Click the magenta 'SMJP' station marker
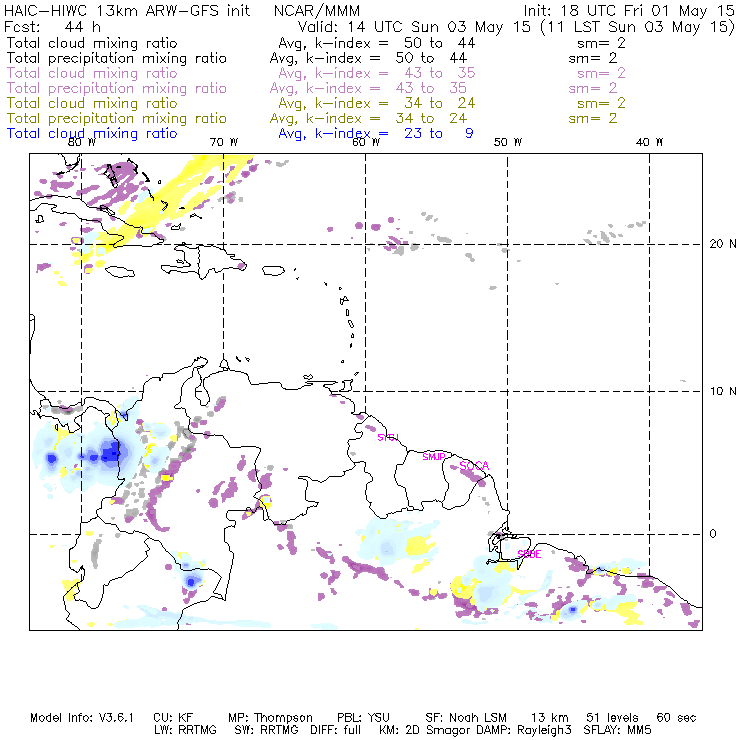The height and width of the screenshot is (740, 740). coord(434,457)
